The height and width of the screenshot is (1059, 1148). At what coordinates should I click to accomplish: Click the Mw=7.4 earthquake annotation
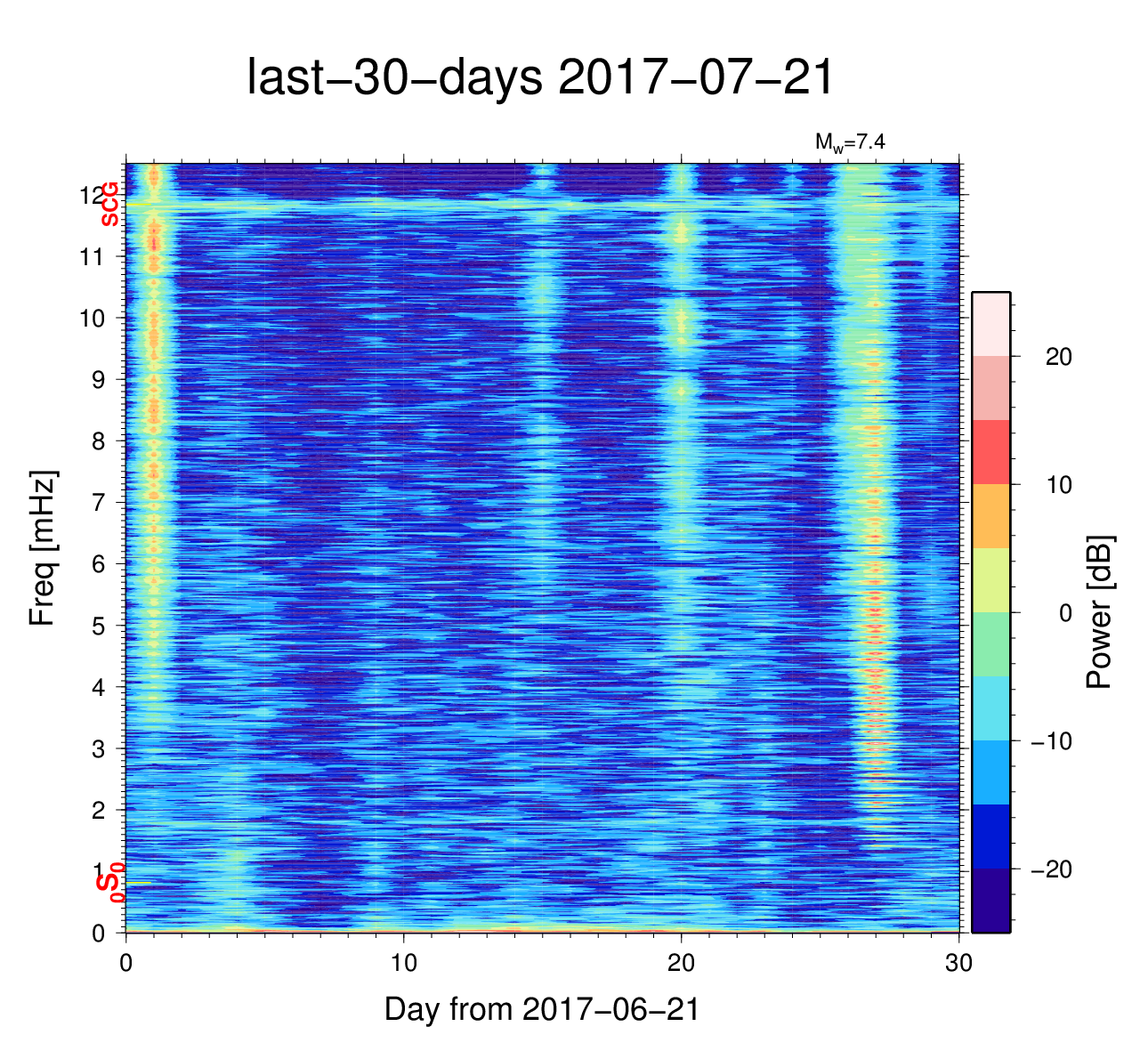pos(849,141)
